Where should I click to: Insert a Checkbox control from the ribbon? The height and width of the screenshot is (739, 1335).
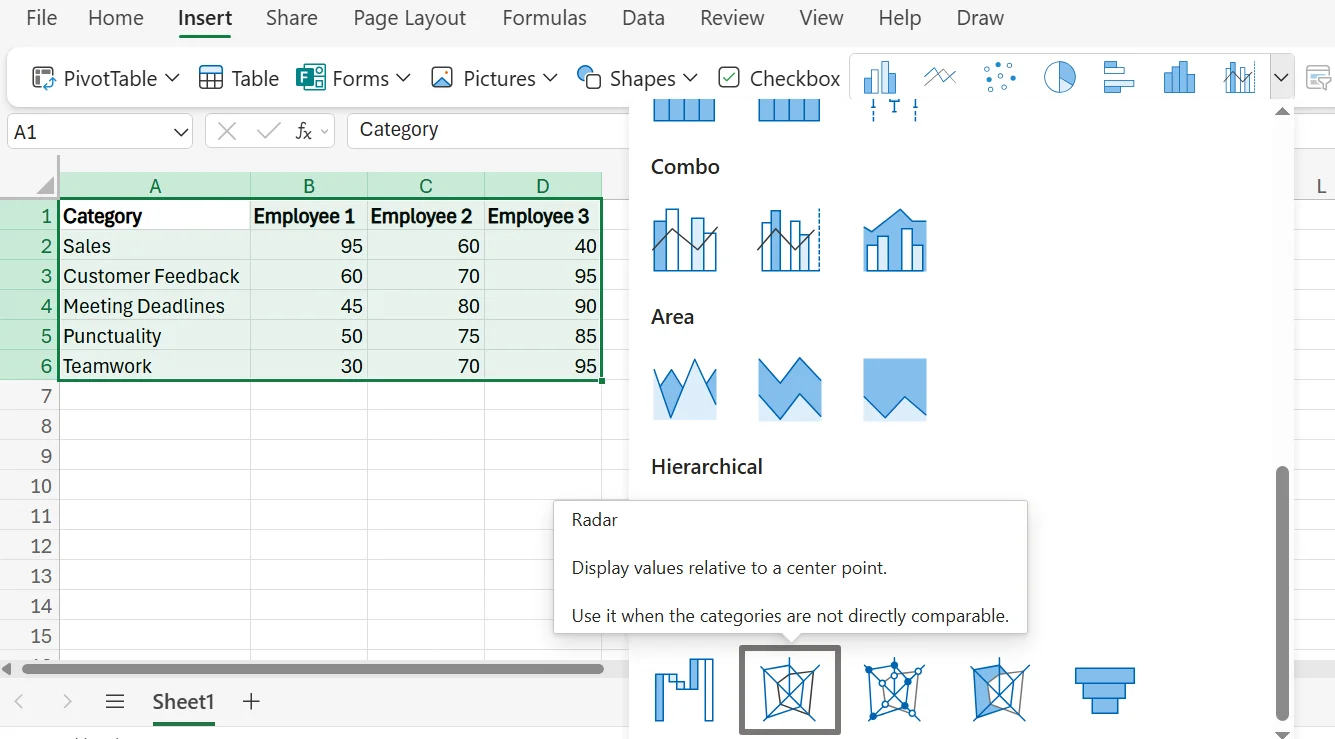point(779,77)
